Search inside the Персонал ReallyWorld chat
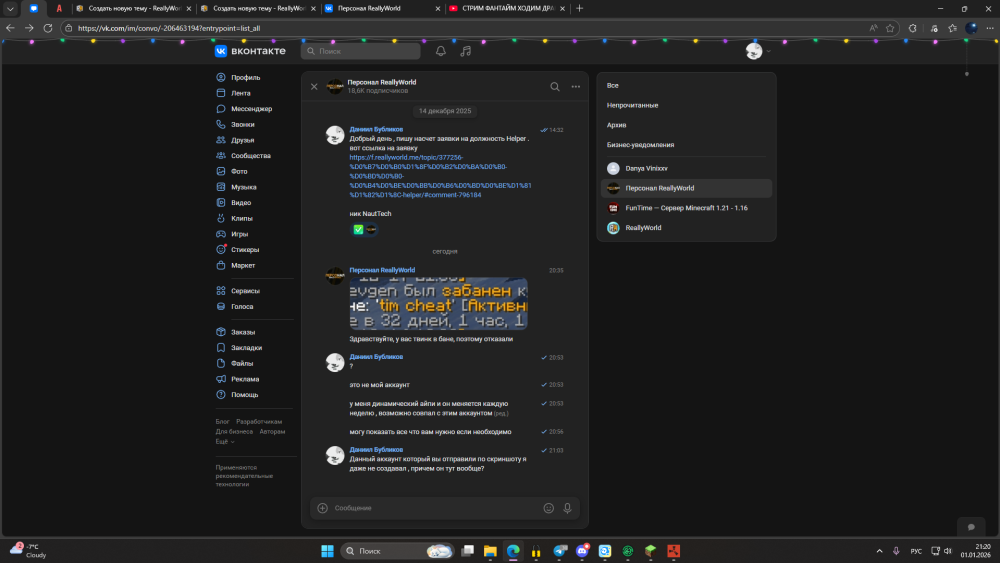This screenshot has height=563, width=1000. [x=555, y=87]
